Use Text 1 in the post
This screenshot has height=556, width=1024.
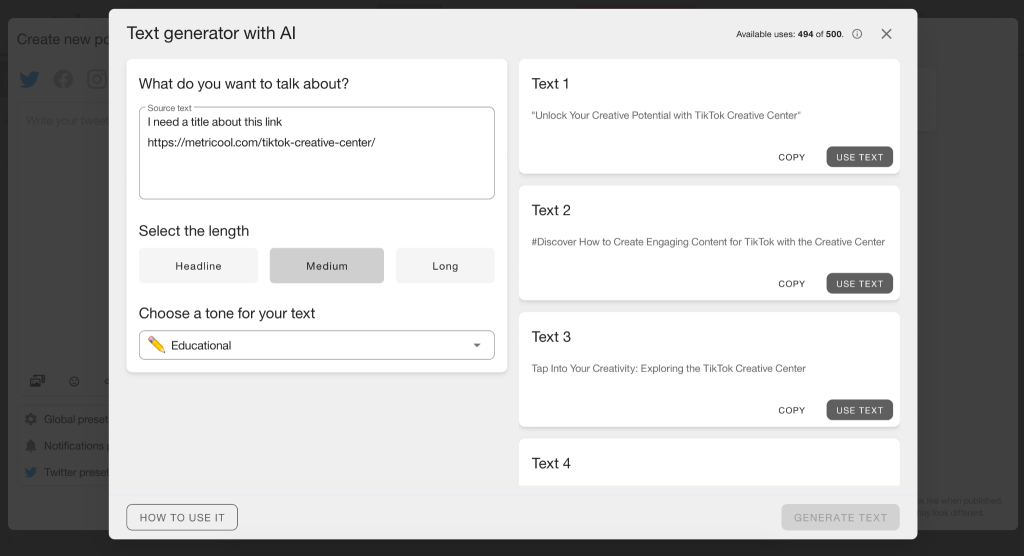859,157
